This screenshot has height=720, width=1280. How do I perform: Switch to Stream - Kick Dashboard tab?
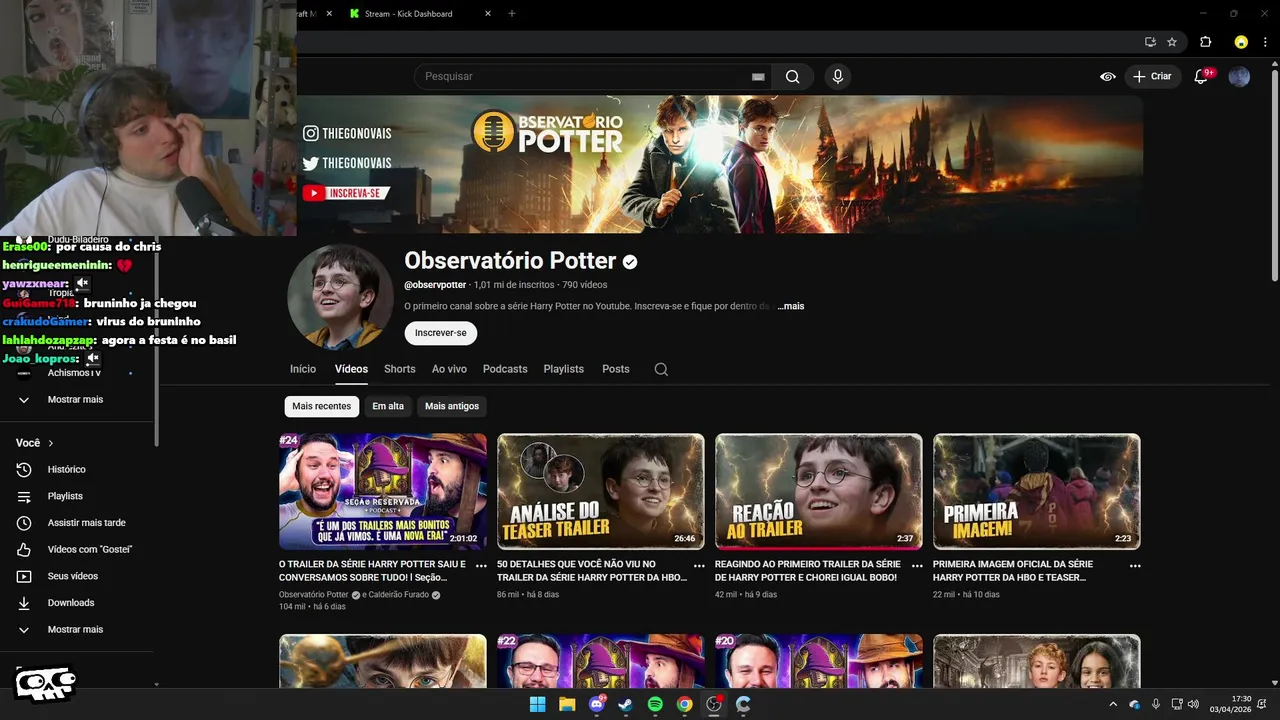click(x=410, y=14)
